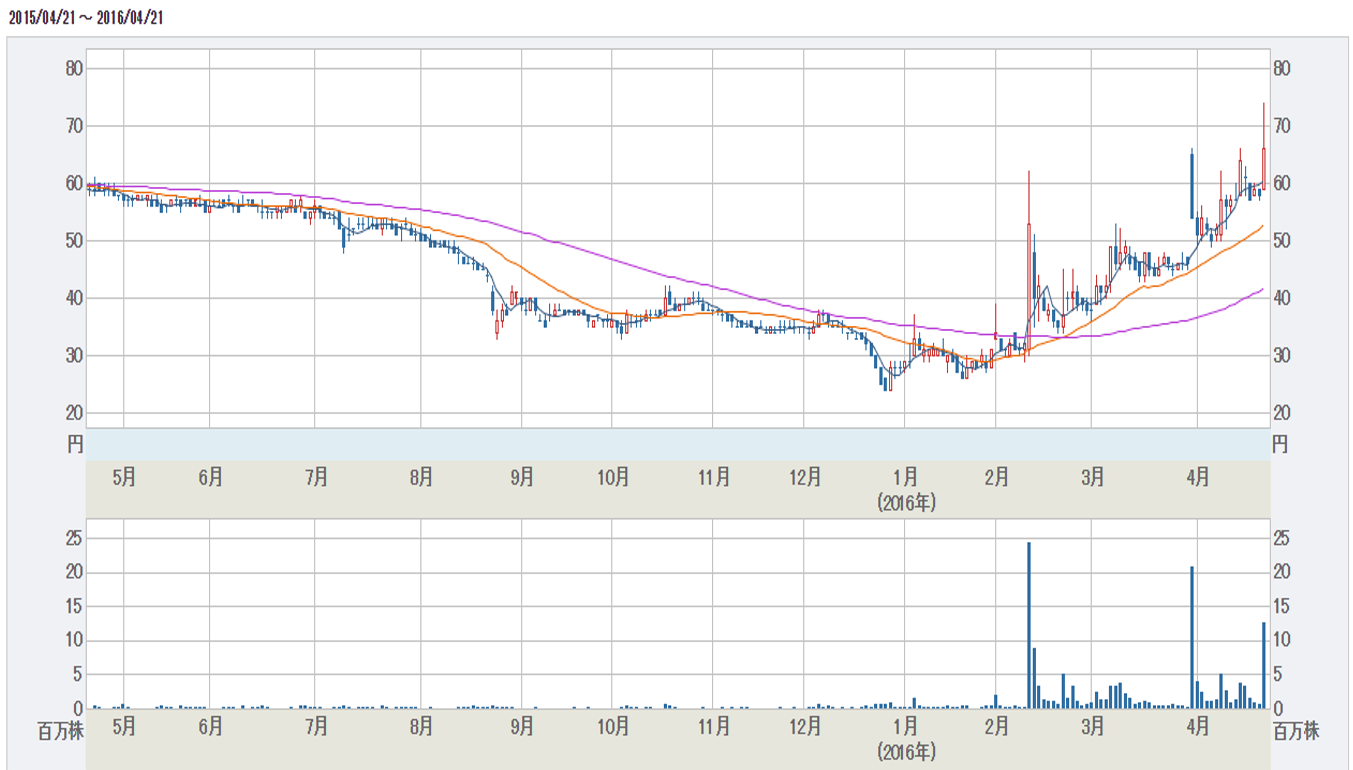
Task: Click the 70 label on the left price axis
Action: click(x=75, y=126)
